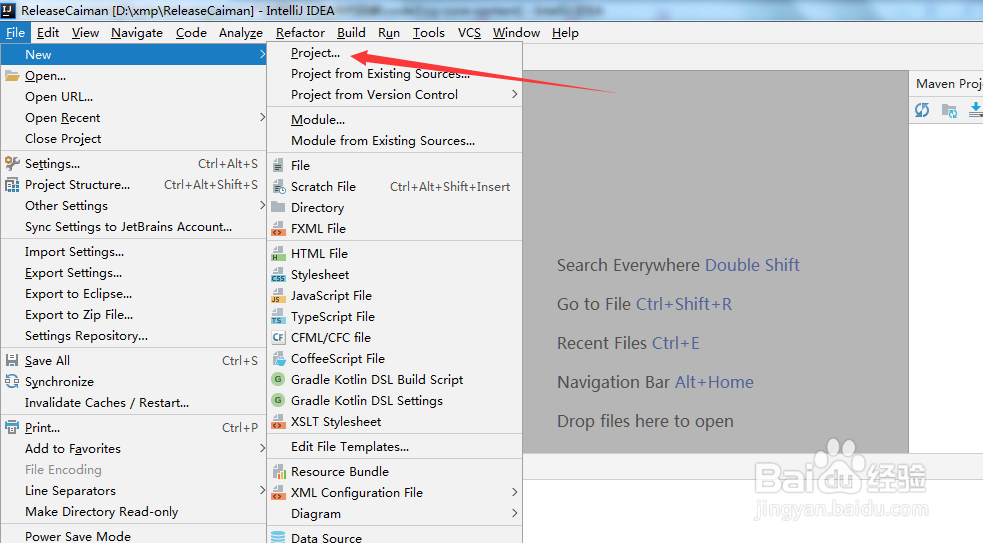Expand Project from Version Control submenu
983x543 pixels.
click(x=515, y=94)
